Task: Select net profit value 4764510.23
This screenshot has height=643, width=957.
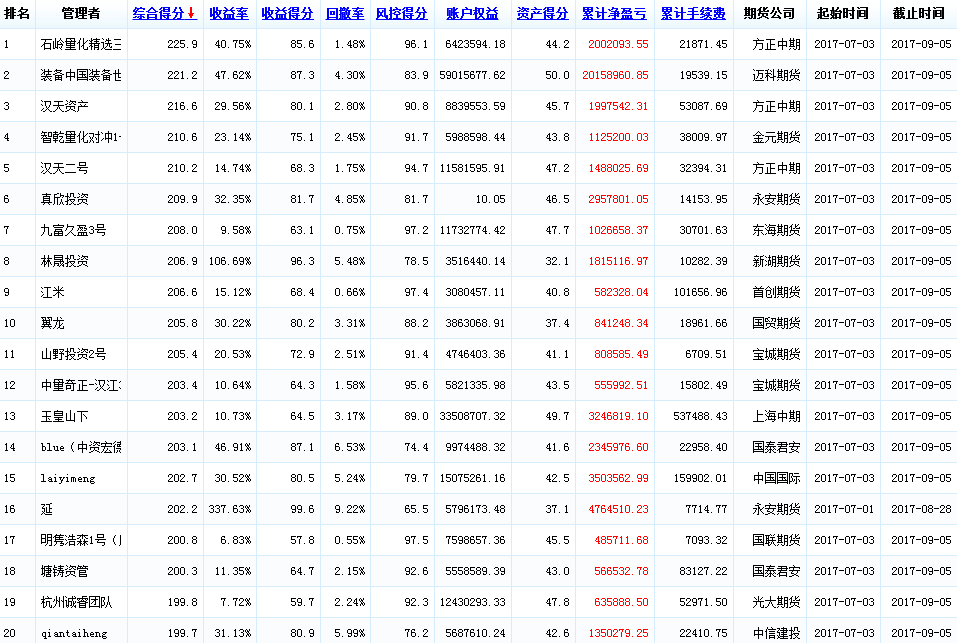Action: 618,509
